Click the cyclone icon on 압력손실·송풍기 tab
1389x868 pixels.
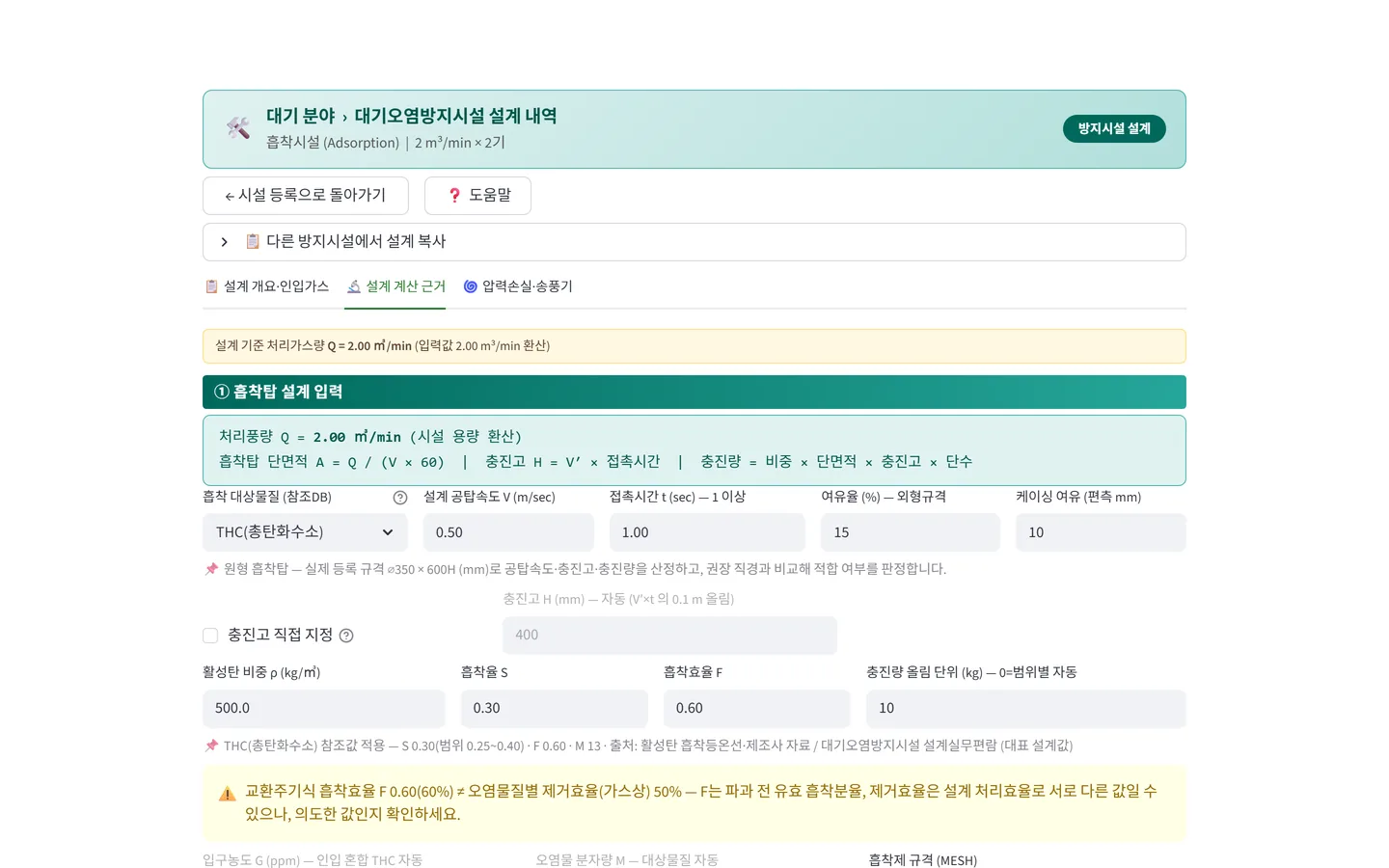point(471,286)
